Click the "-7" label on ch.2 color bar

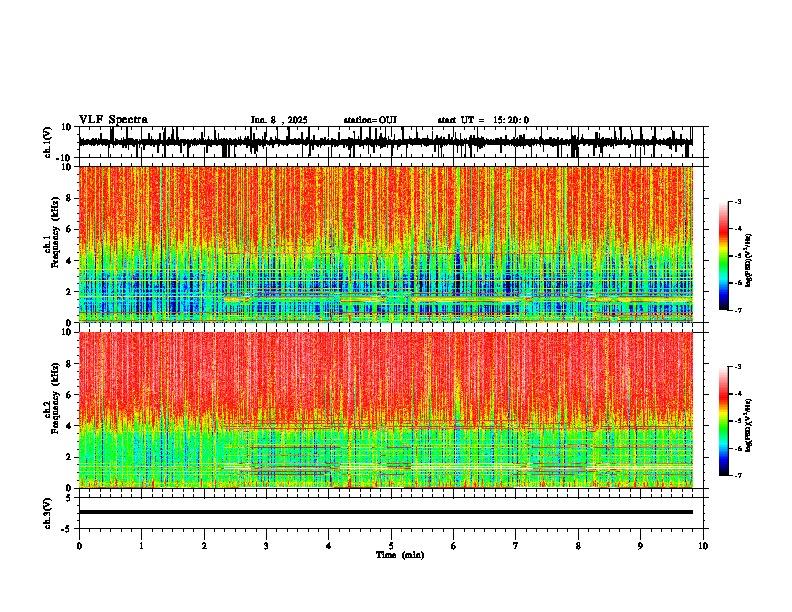tap(737, 476)
